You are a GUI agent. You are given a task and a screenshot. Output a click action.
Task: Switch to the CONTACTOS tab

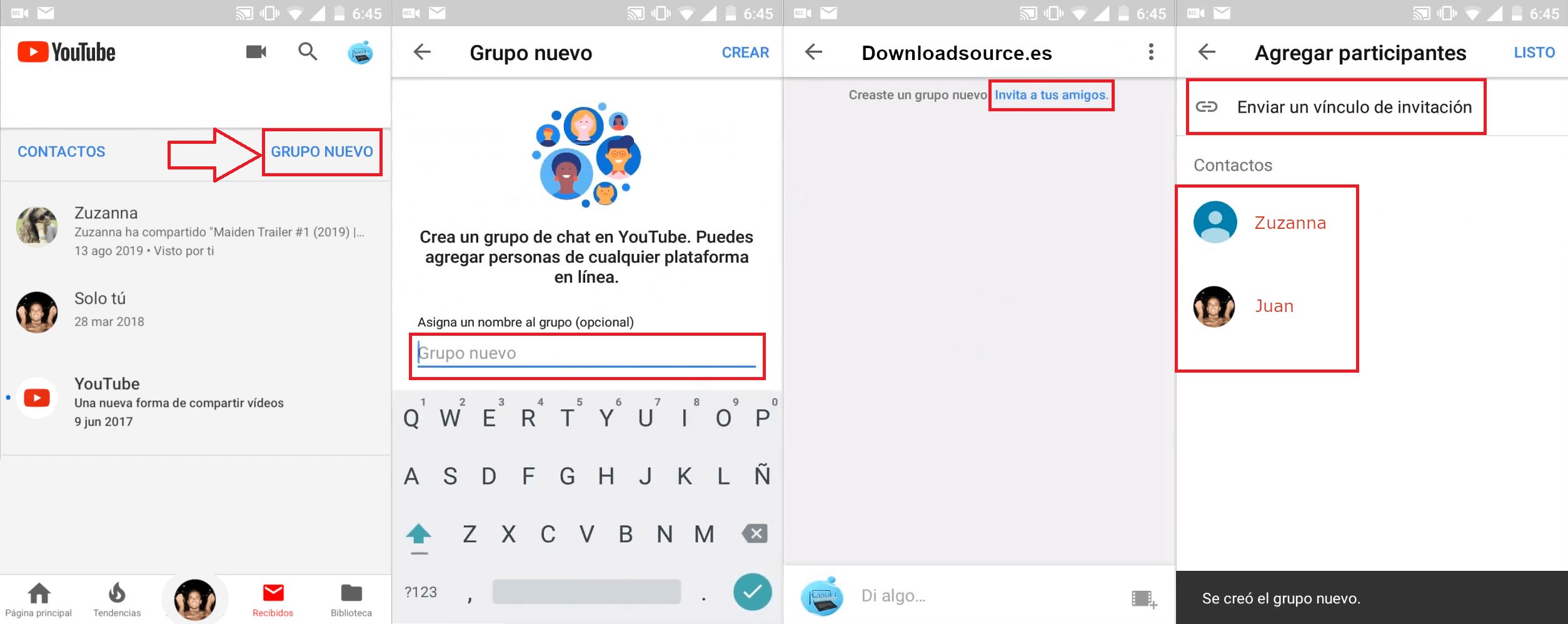tap(61, 152)
